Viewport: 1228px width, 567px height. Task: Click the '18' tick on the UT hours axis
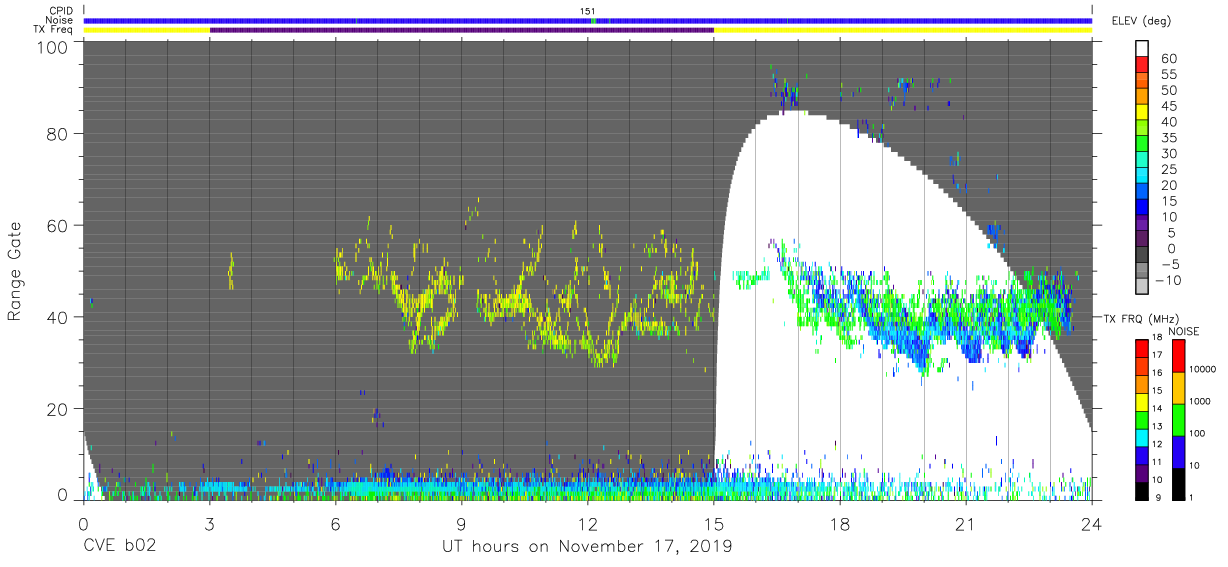840,523
